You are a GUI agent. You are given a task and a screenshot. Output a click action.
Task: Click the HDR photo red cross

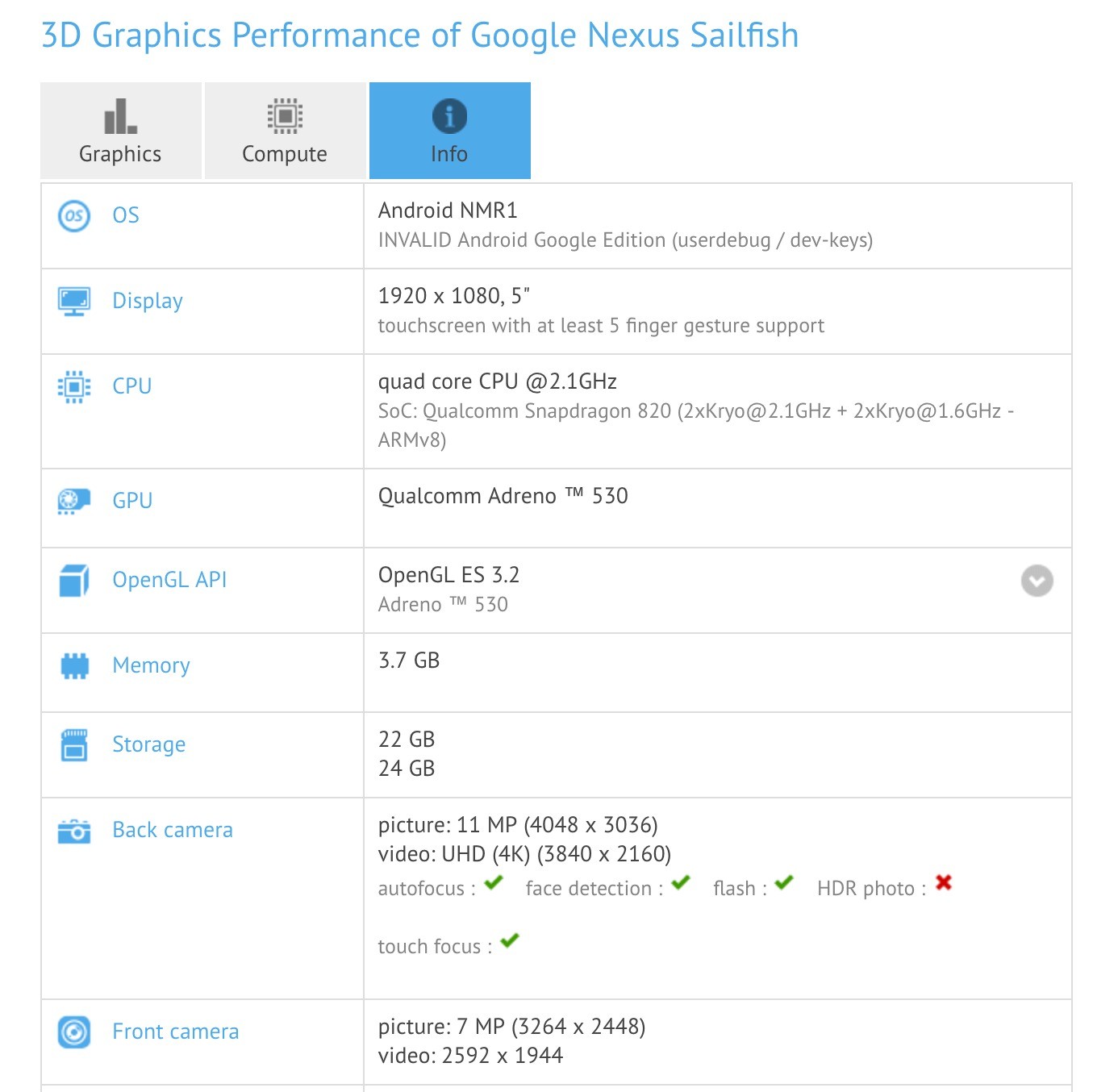(x=941, y=884)
